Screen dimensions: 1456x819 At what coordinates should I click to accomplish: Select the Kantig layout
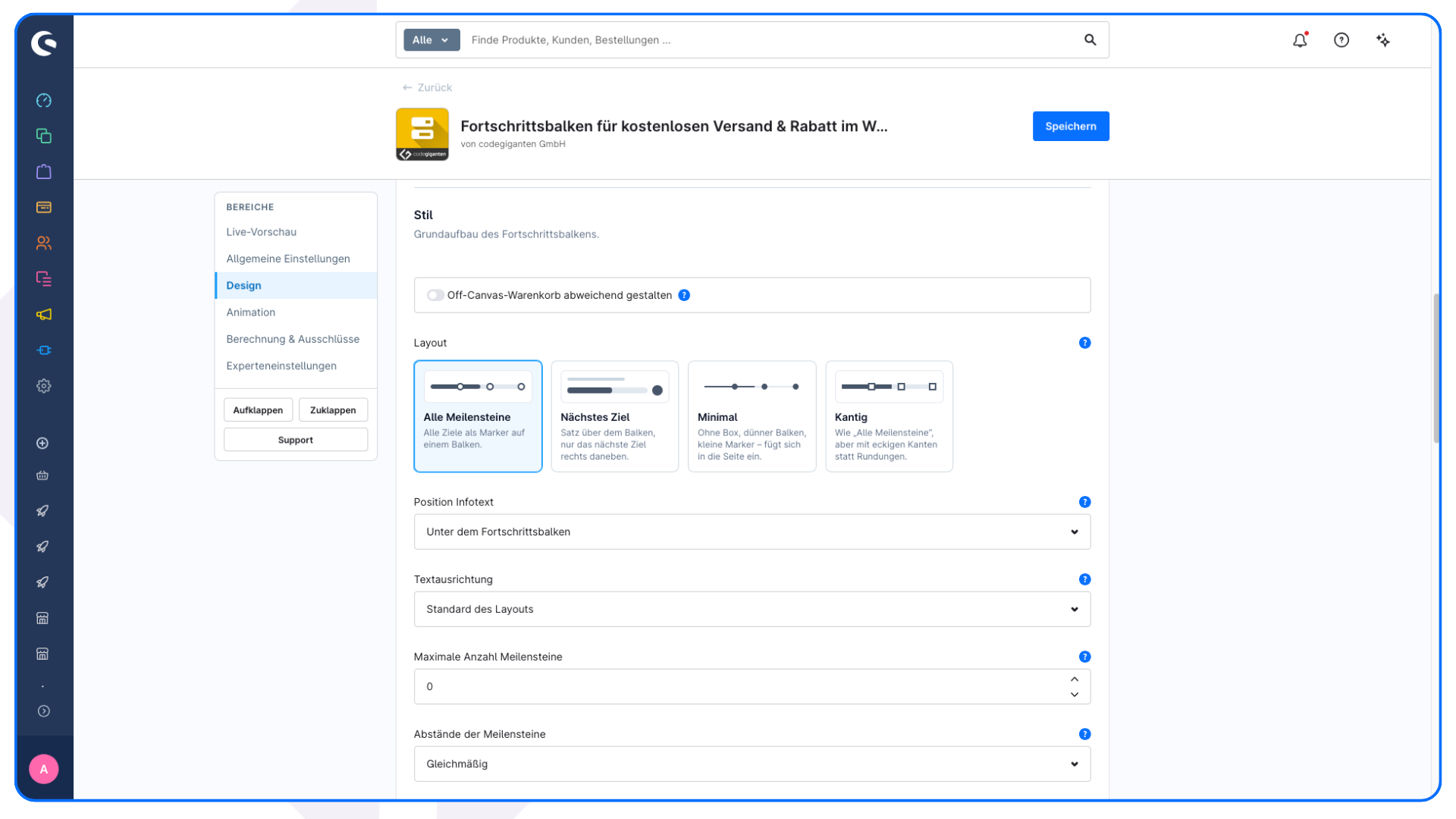click(x=889, y=416)
